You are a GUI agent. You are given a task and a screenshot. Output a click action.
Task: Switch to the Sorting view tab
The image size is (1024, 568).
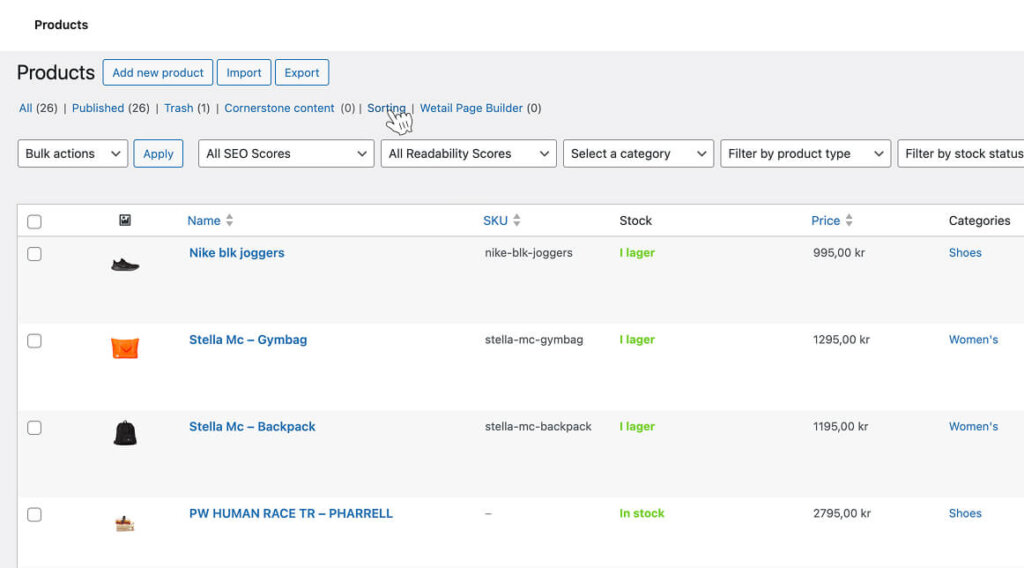pyautogui.click(x=386, y=108)
